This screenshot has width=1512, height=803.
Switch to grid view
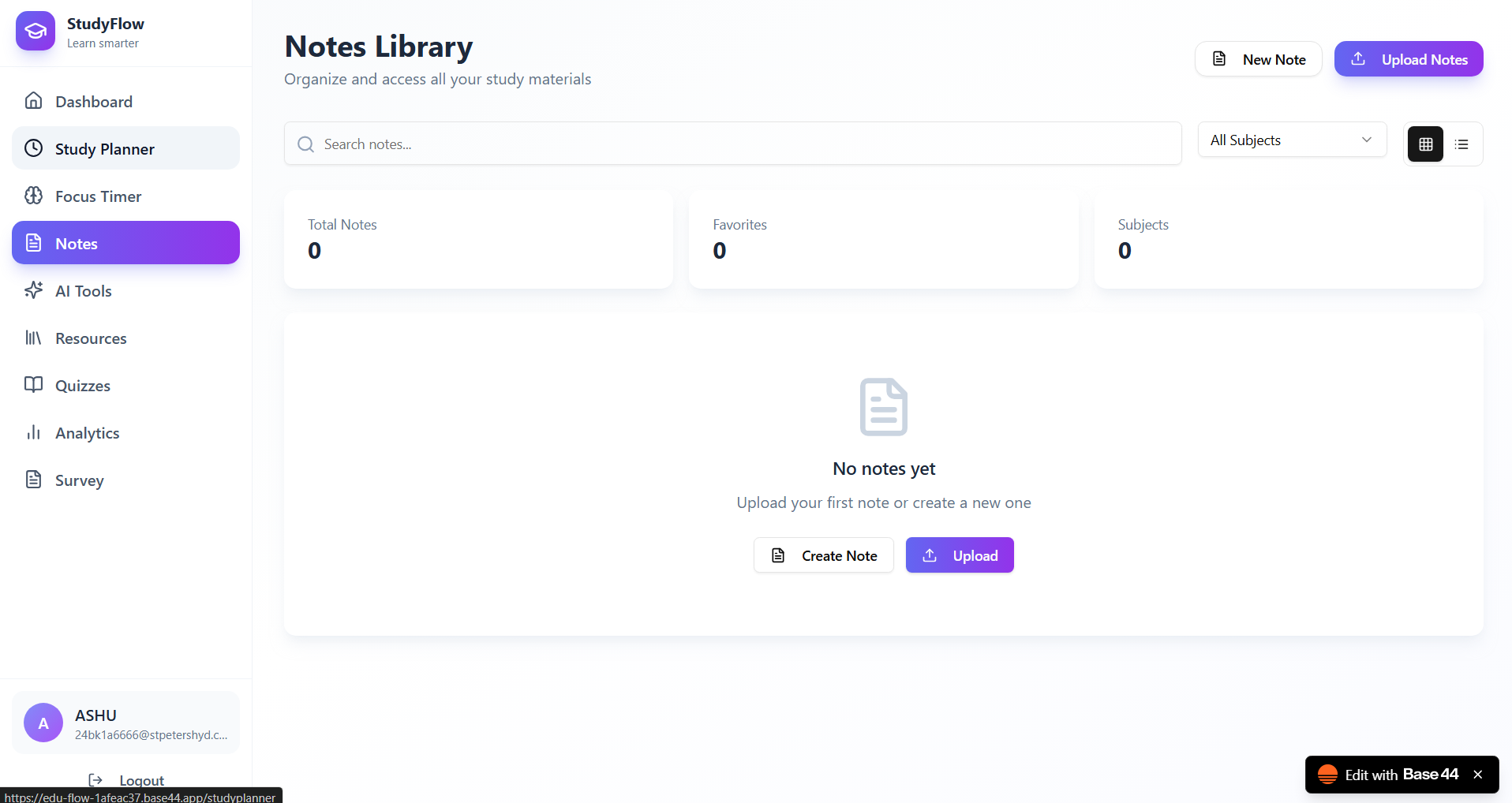[1425, 144]
